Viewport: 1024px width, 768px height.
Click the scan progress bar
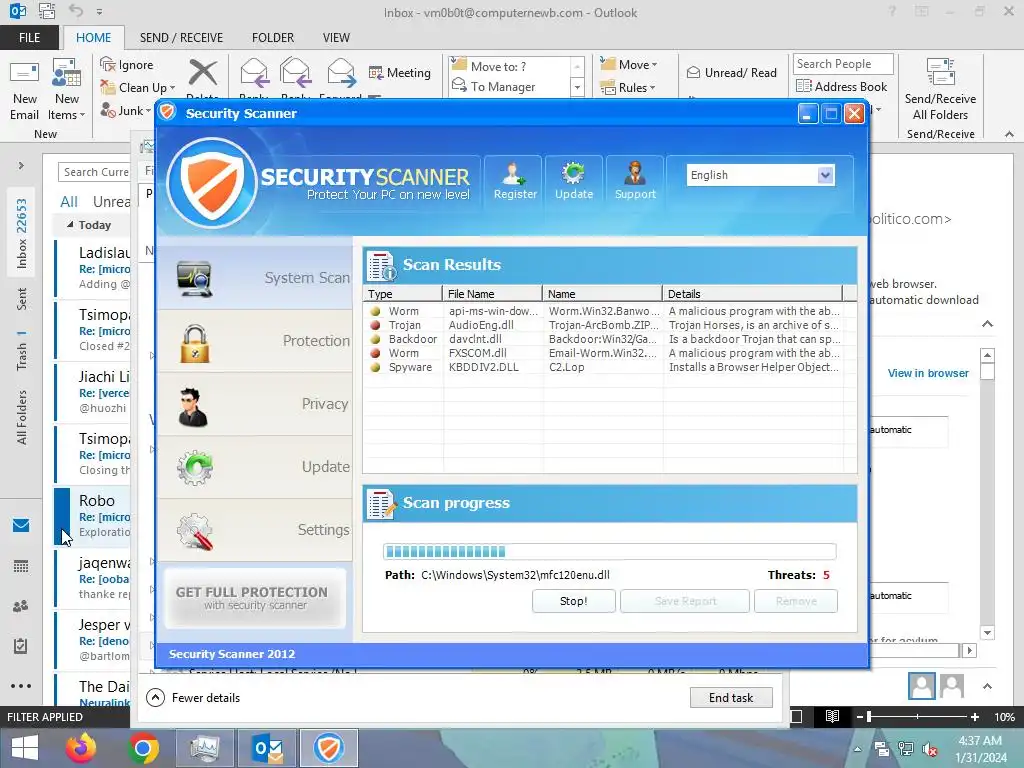(609, 551)
